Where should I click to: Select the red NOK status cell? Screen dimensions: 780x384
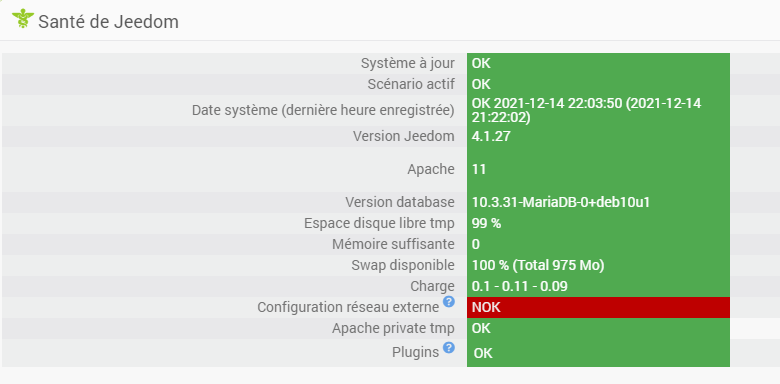598,307
